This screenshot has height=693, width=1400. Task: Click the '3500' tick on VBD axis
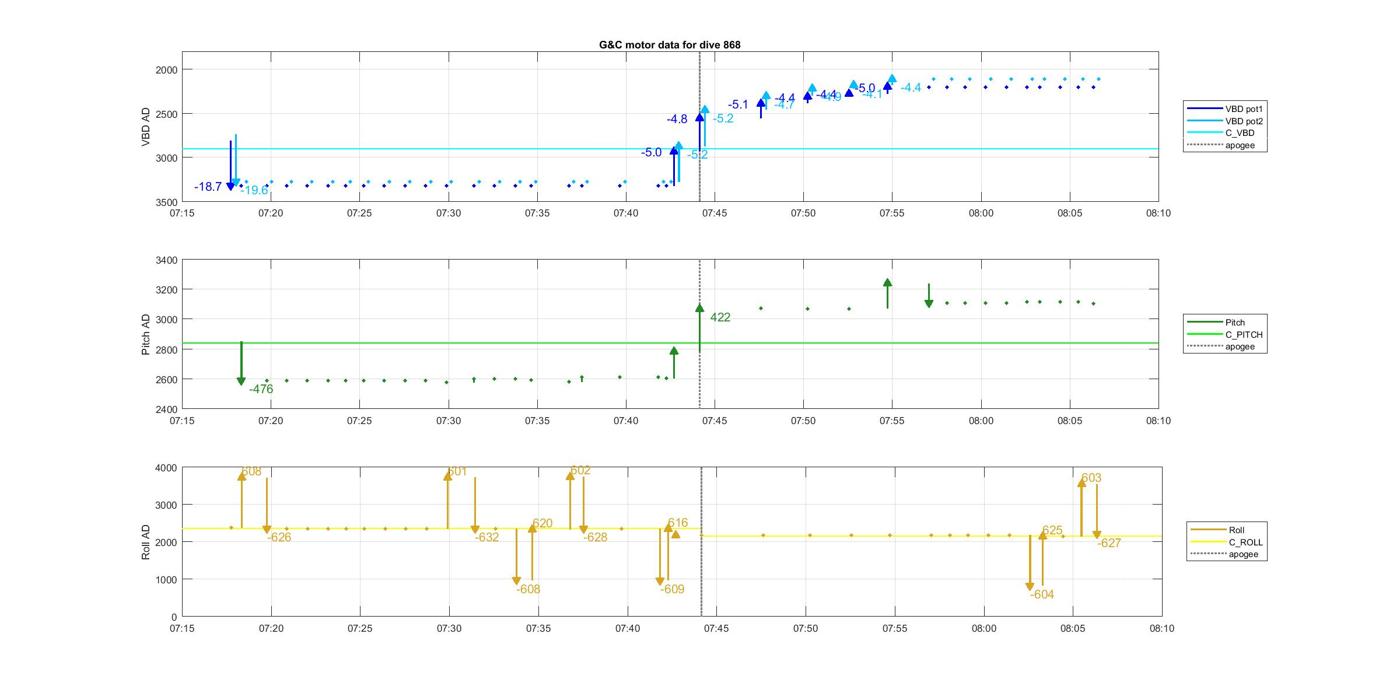(165, 202)
